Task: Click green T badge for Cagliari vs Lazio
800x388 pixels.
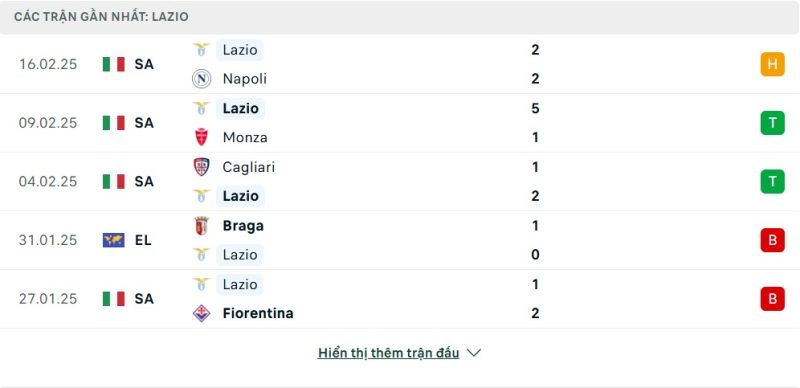Action: [x=772, y=182]
